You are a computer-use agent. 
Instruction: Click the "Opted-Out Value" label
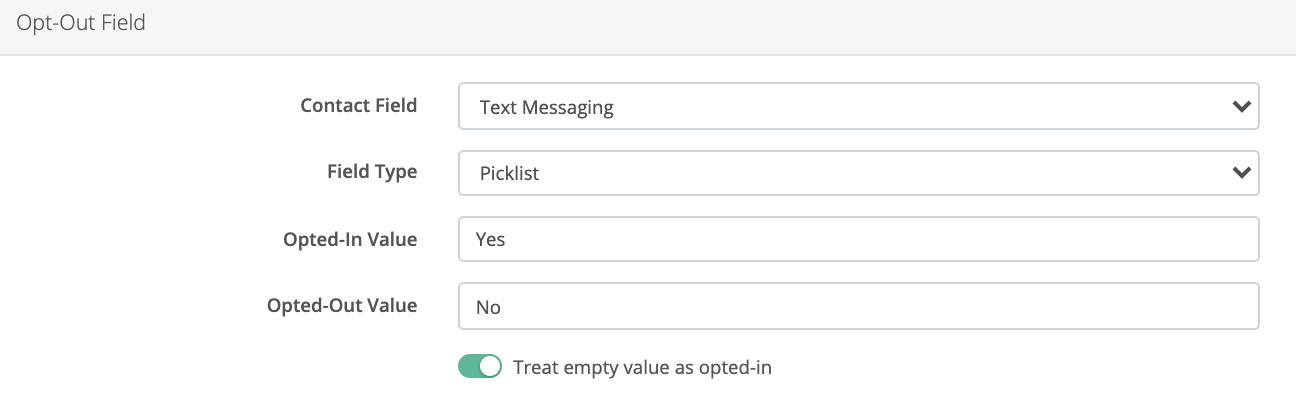coord(342,306)
